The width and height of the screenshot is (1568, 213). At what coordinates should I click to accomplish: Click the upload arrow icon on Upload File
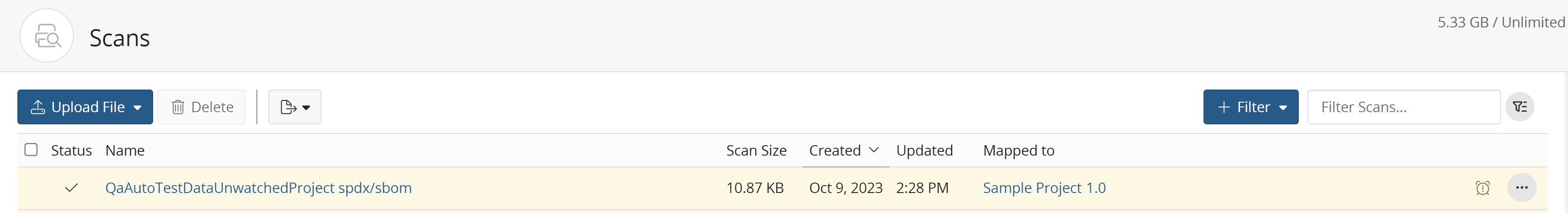[x=38, y=107]
